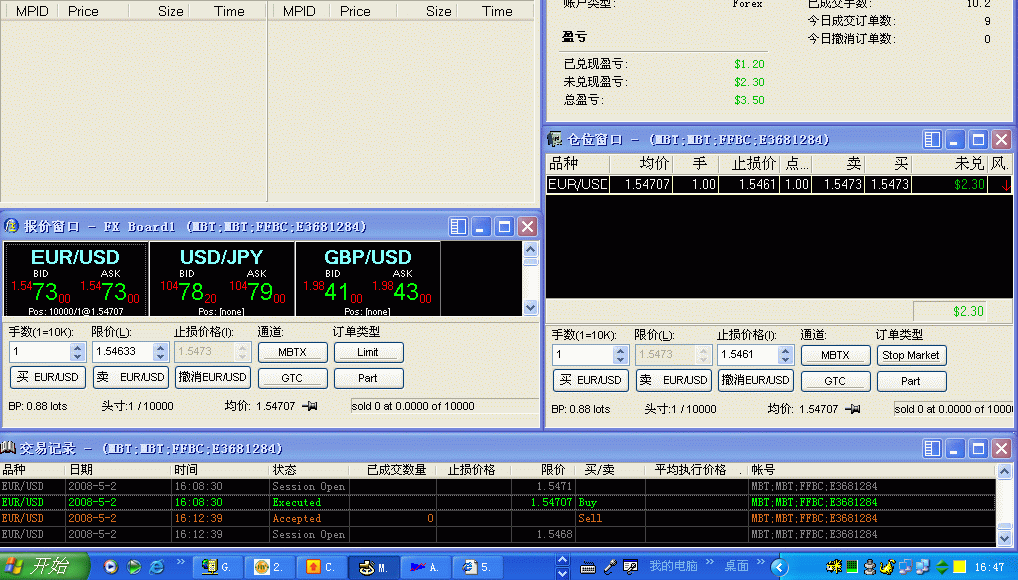The image size is (1018, 580).
Task: Click the red down arrow in the EUR/USD position row
Action: [1006, 184]
